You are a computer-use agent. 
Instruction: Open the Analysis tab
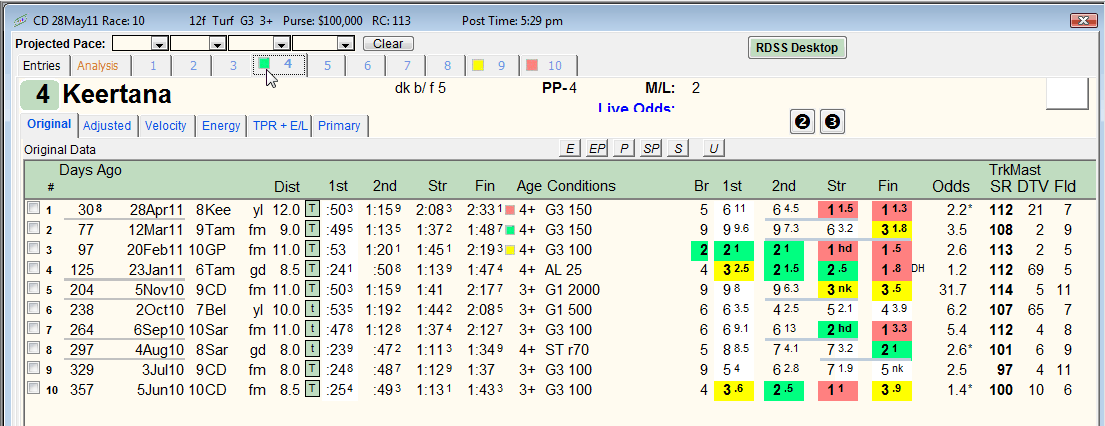(x=97, y=66)
